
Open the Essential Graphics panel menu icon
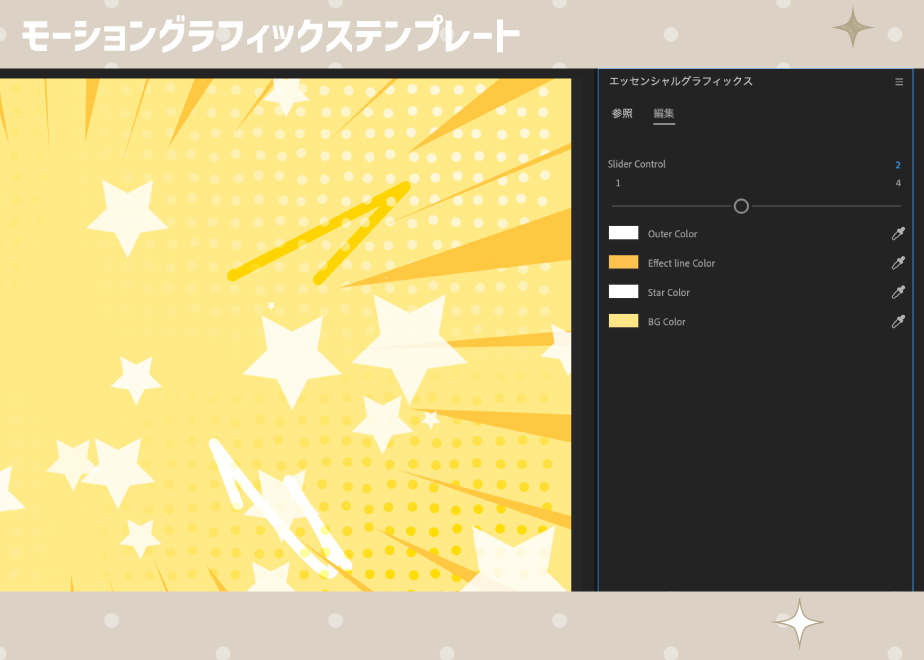pyautogui.click(x=899, y=82)
